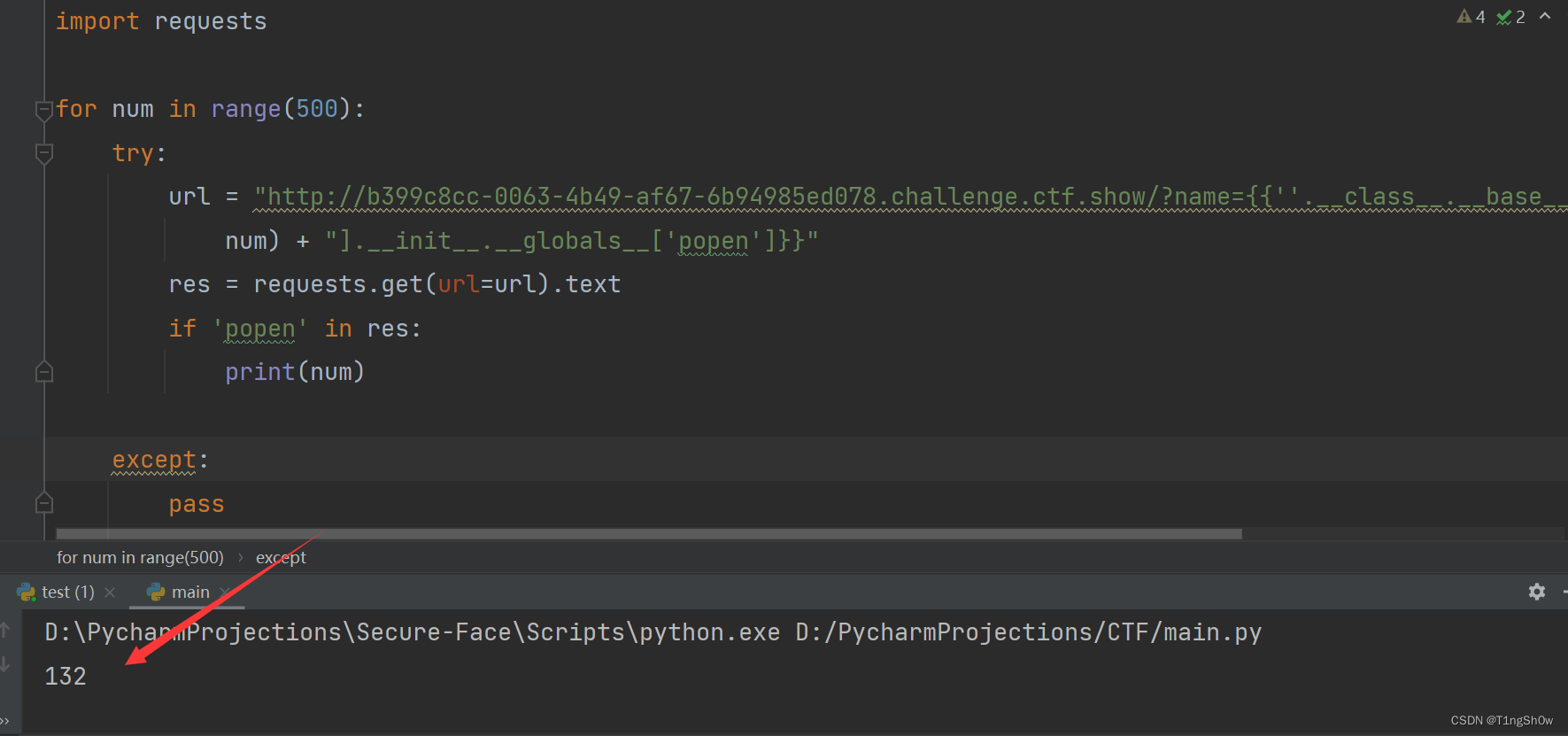This screenshot has width=1568, height=736.
Task: Close the main run tab
Action: [225, 592]
